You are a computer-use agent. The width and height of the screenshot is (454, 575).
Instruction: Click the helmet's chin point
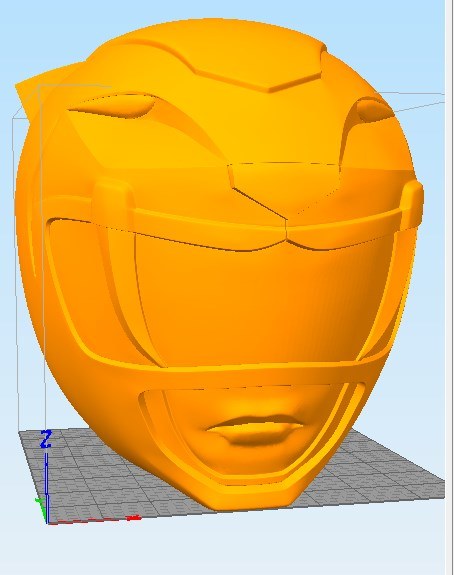pos(249,501)
